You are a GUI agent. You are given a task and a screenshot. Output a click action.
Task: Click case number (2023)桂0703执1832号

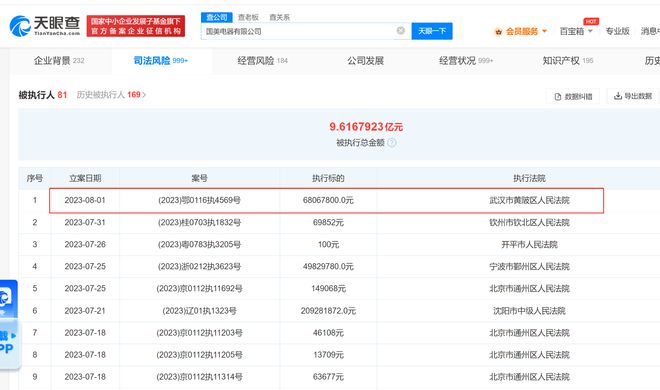199,222
